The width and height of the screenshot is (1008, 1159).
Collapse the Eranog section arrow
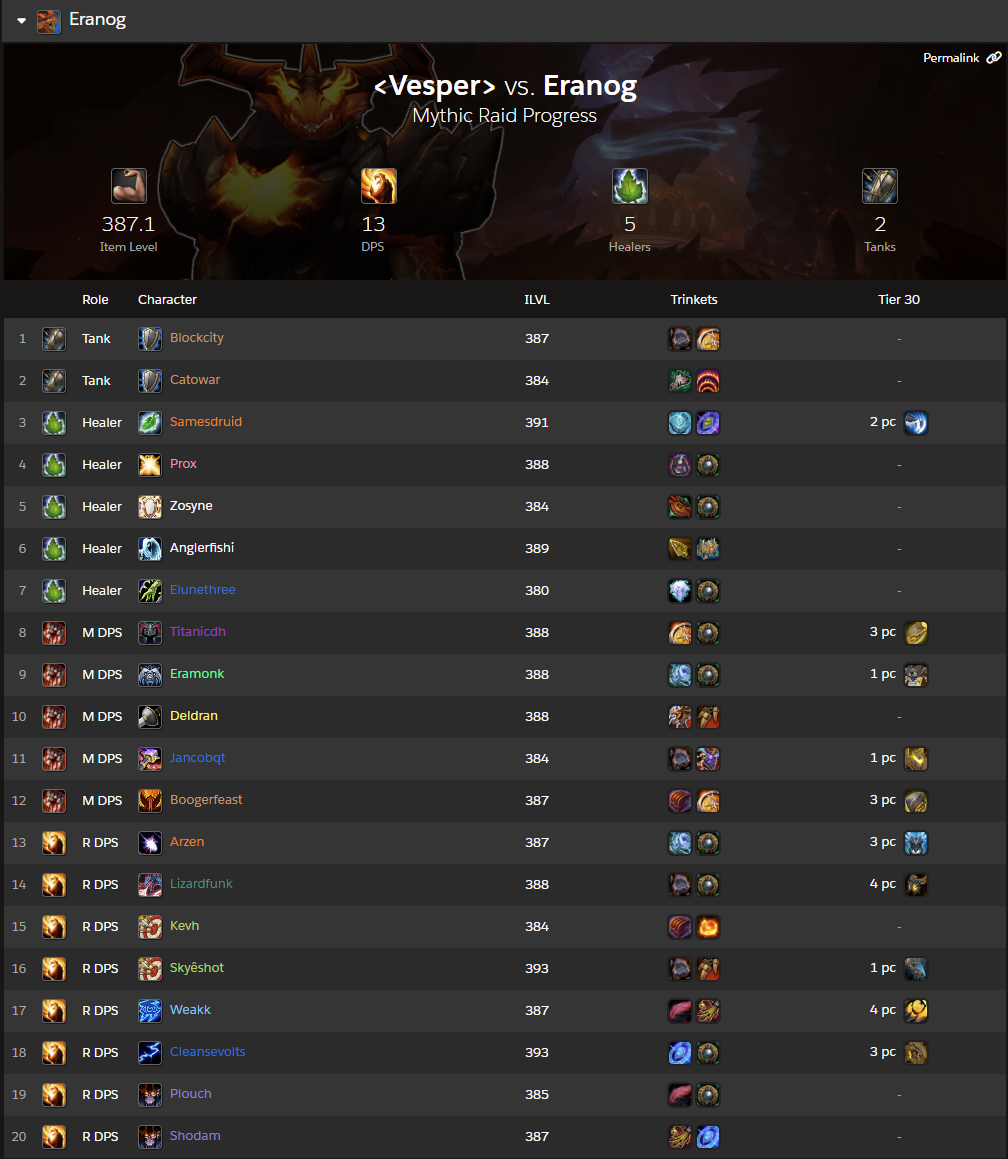coord(21,21)
